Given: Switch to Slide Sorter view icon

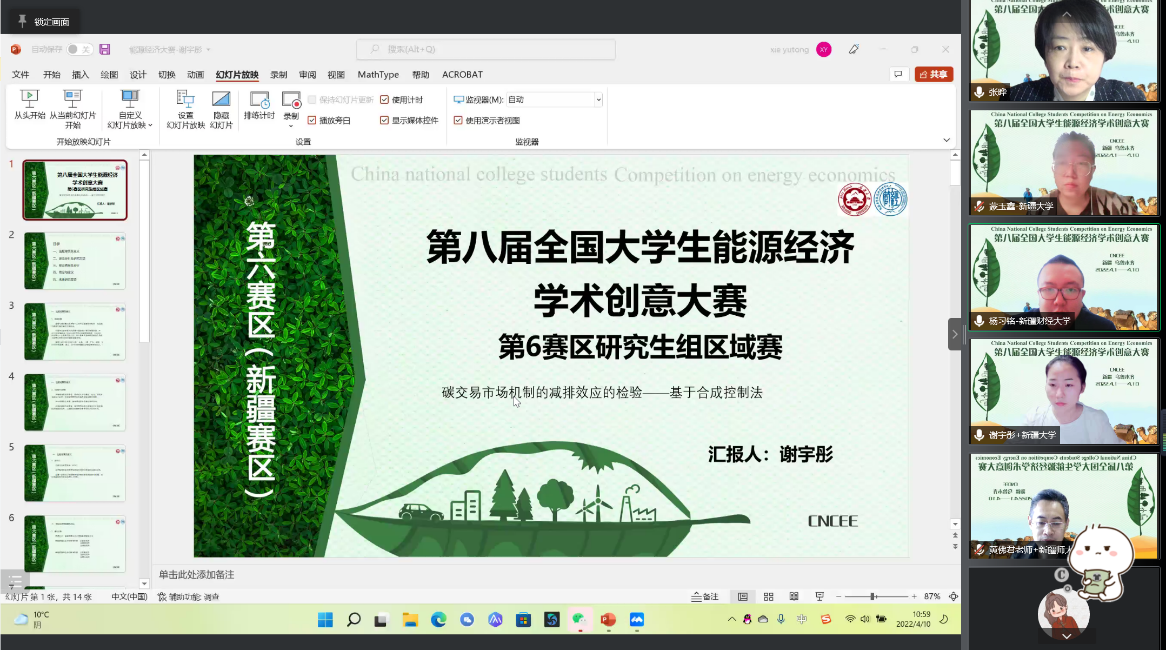Looking at the screenshot, I should (768, 596).
